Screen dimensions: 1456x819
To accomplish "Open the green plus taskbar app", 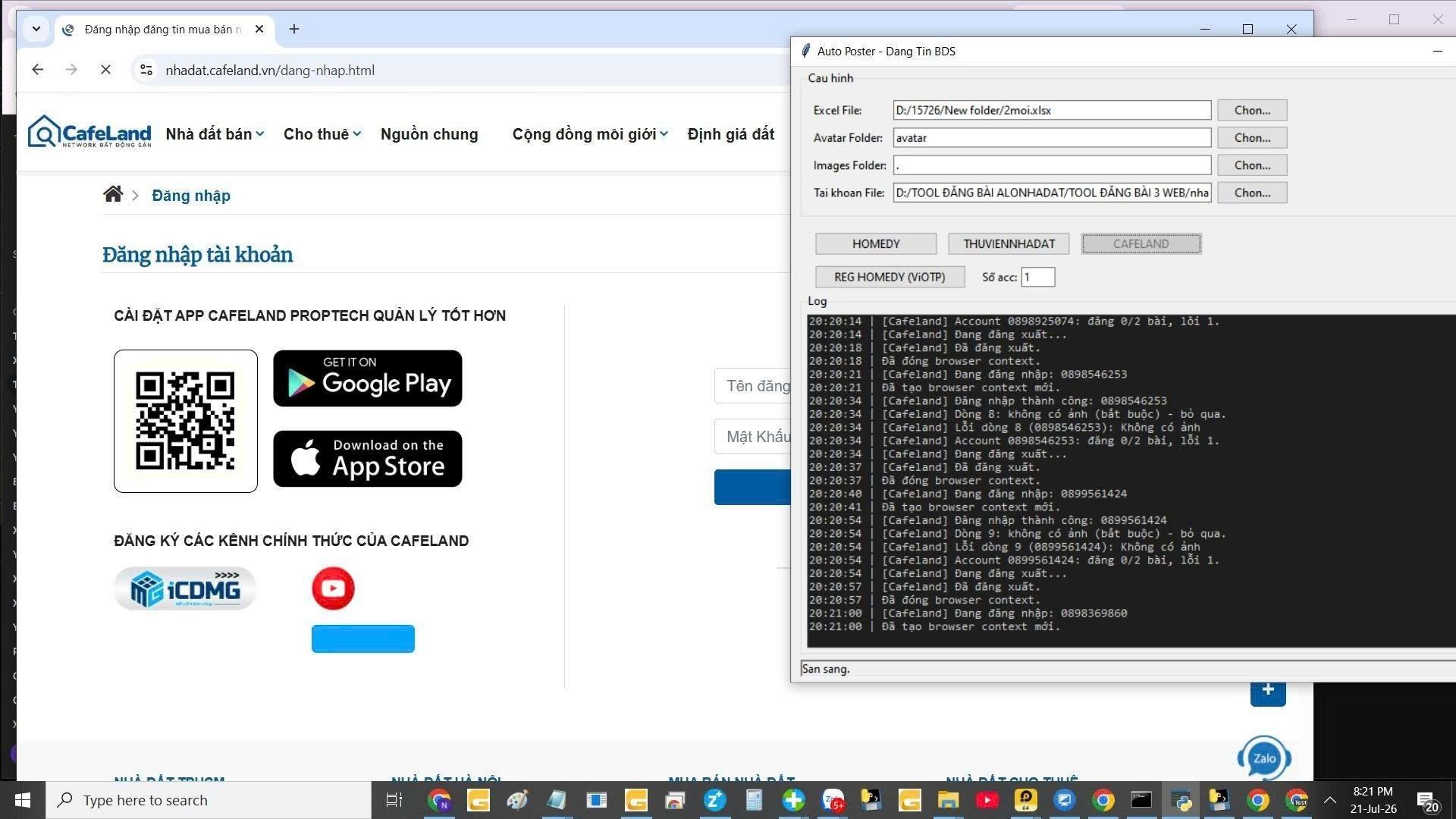I will (793, 800).
